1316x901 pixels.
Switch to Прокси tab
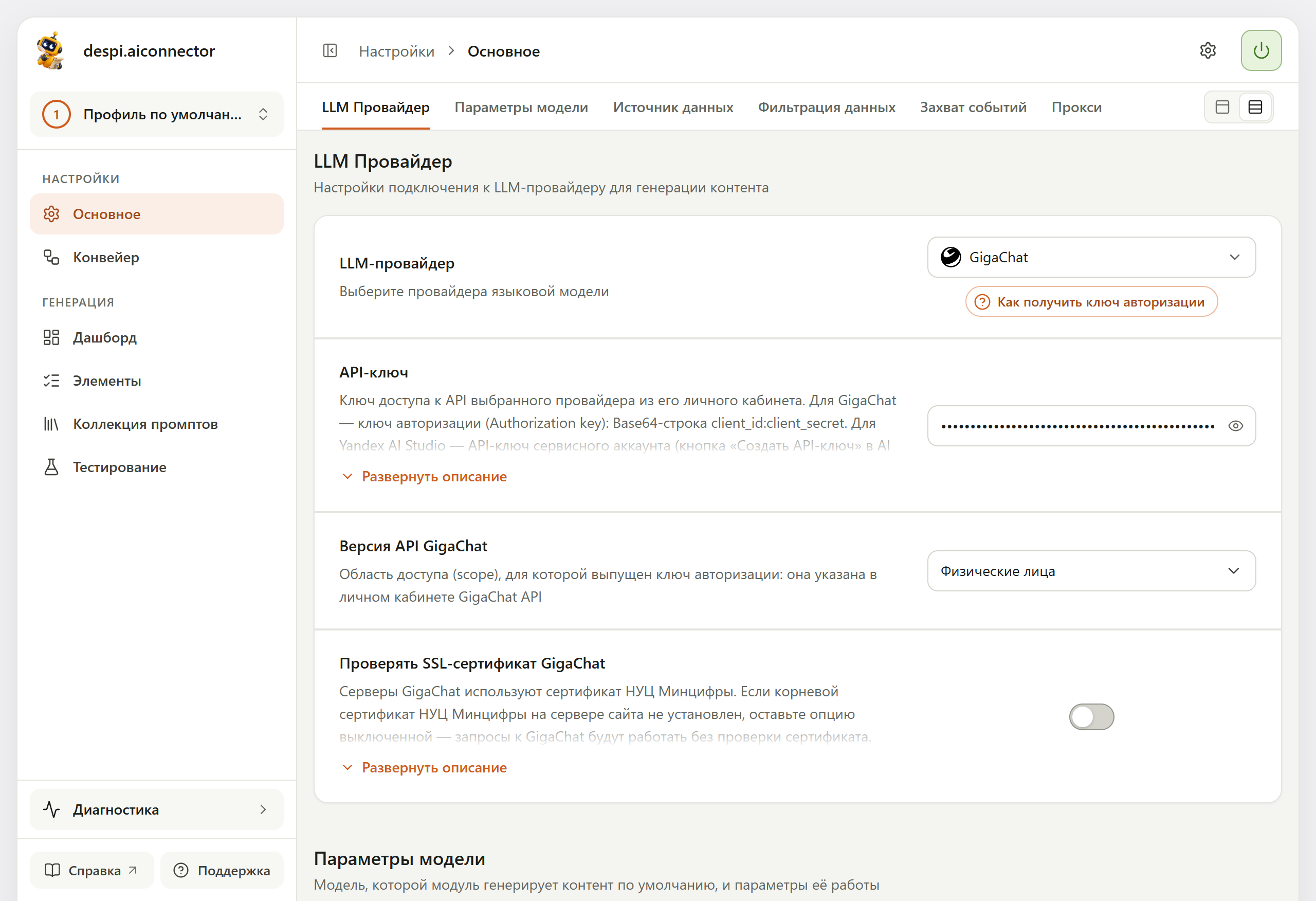coord(1076,107)
